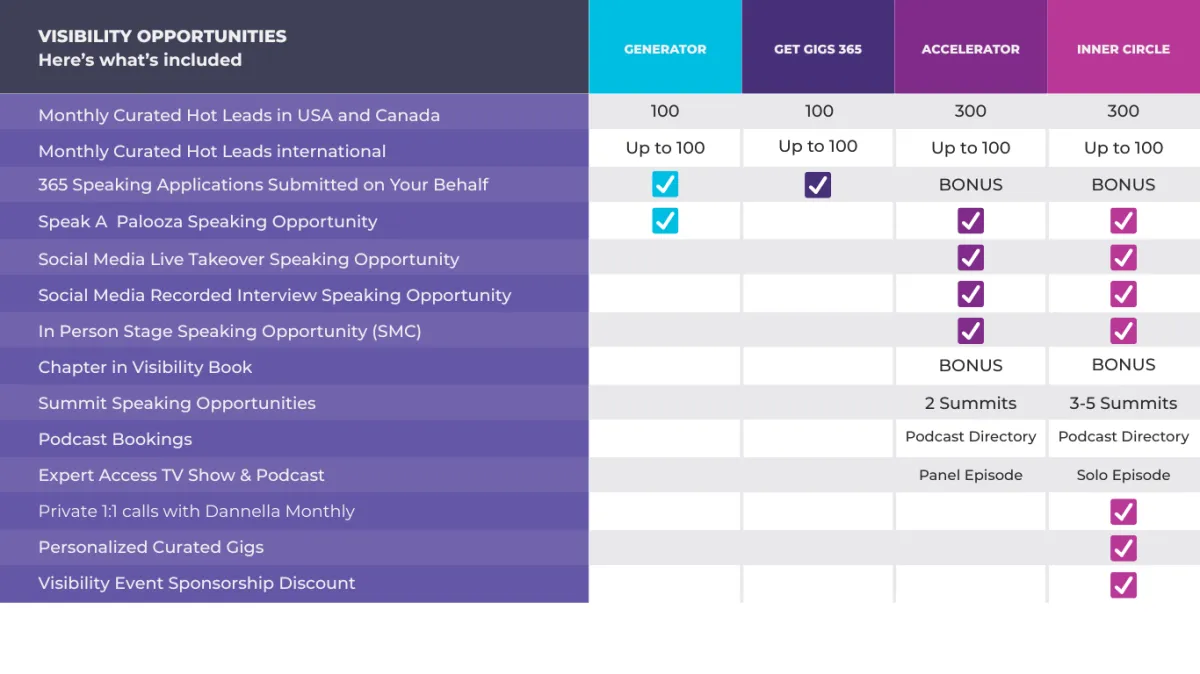Click Inner Circle checkmark for Social Media Live Takeover

[x=1124, y=258]
